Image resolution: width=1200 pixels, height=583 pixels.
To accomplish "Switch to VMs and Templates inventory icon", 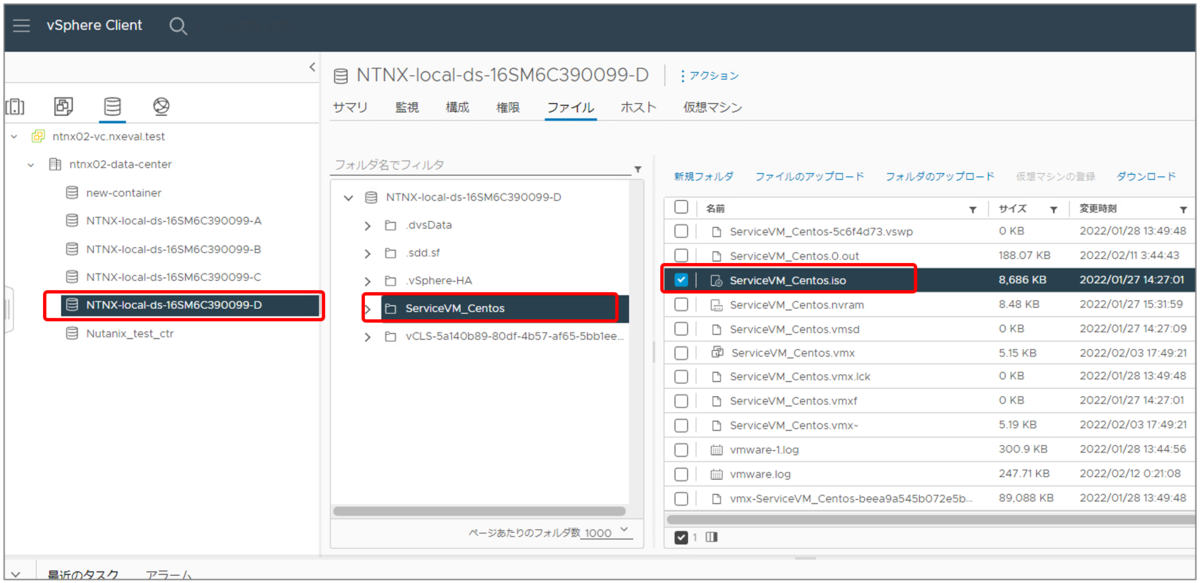I will pyautogui.click(x=63, y=106).
